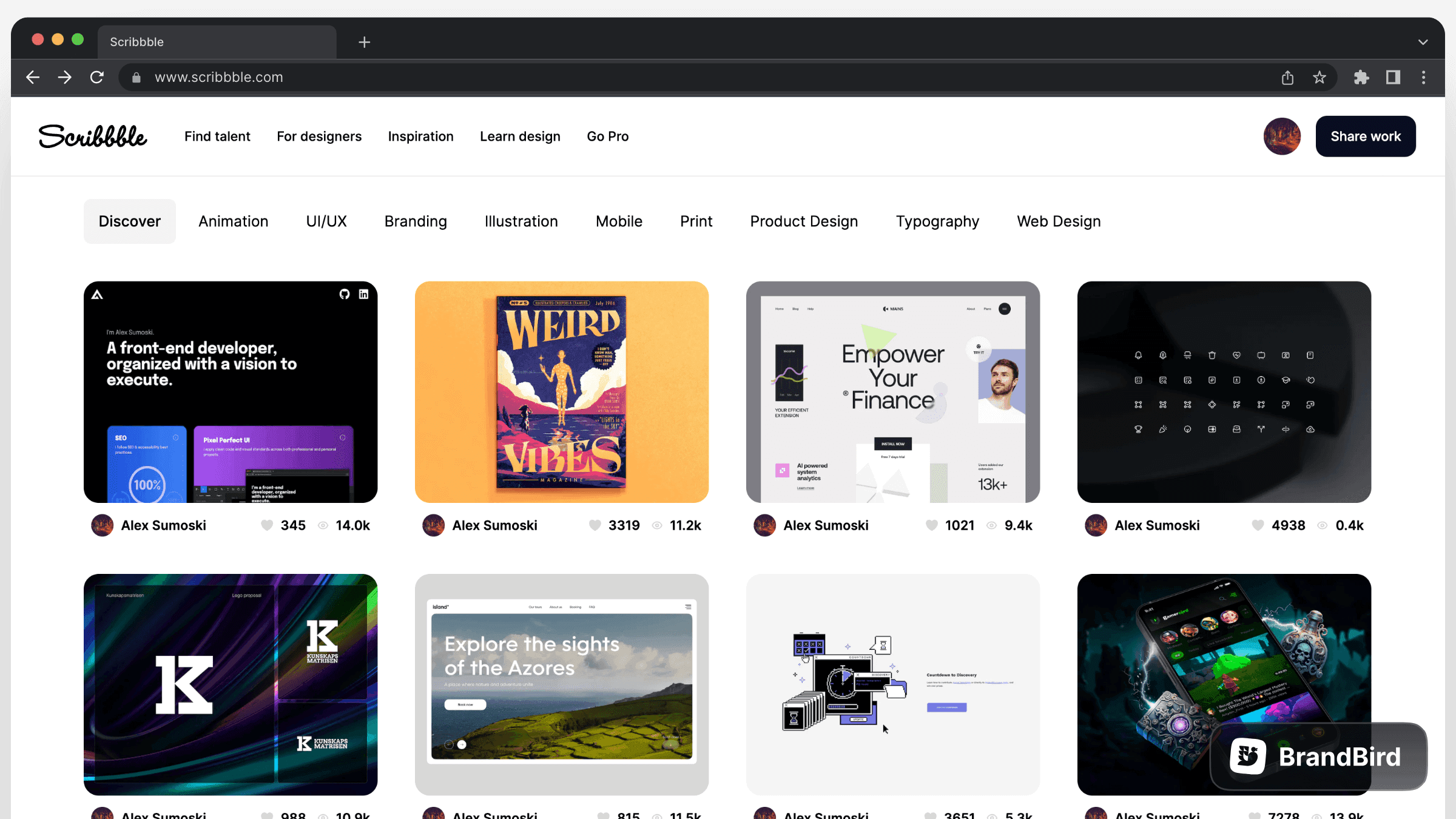Open the Branding category

[x=416, y=221]
